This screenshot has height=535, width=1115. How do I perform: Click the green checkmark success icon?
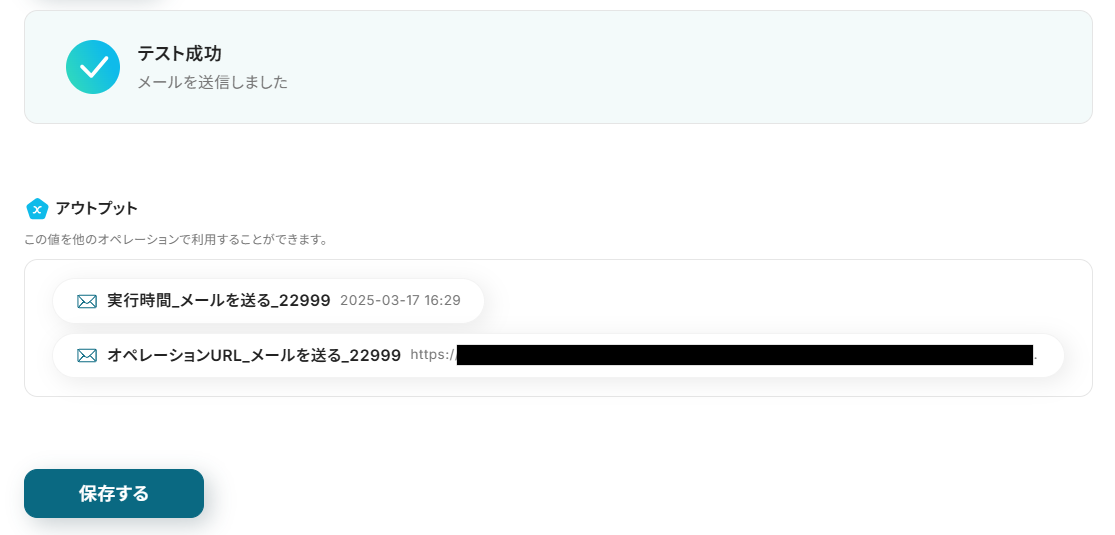(x=92, y=67)
